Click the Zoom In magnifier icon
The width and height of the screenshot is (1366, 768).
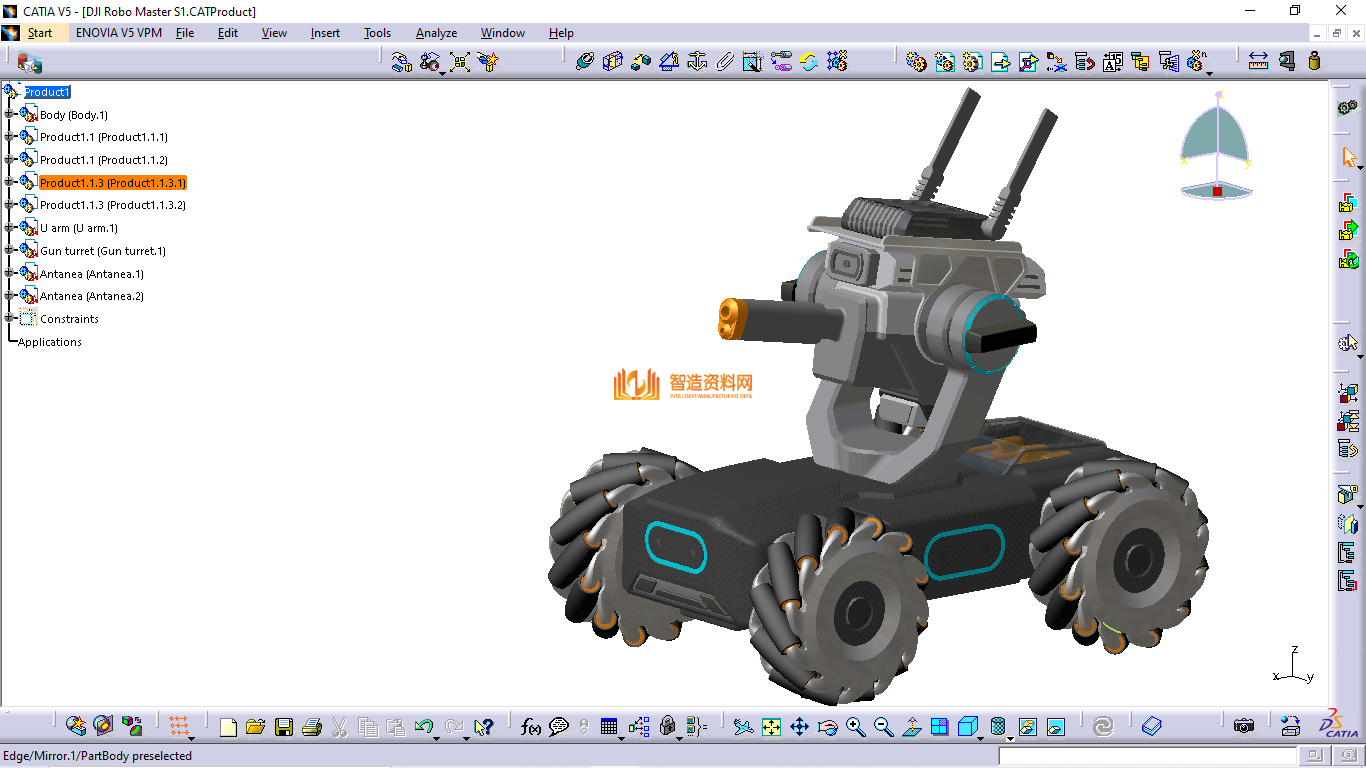coord(855,727)
